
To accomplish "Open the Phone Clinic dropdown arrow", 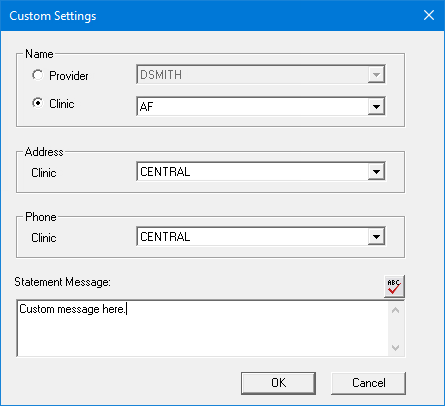I will pos(376,237).
